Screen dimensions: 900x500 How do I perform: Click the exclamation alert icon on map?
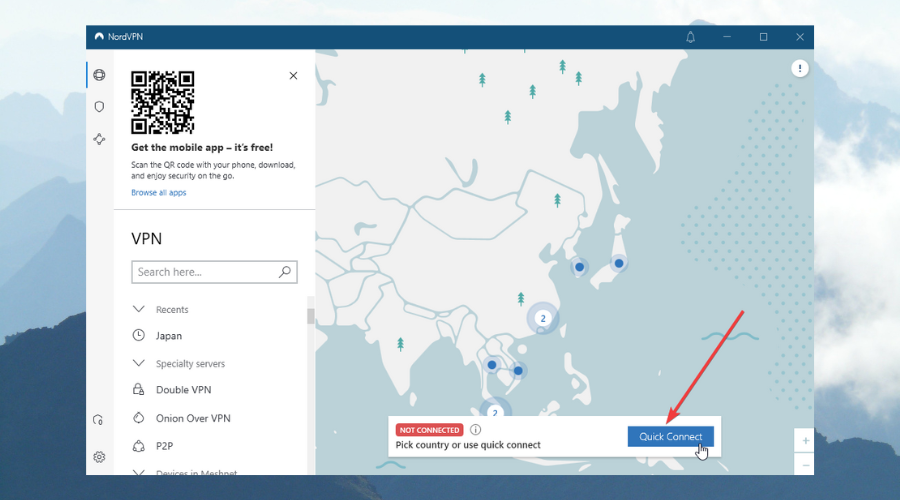799,68
